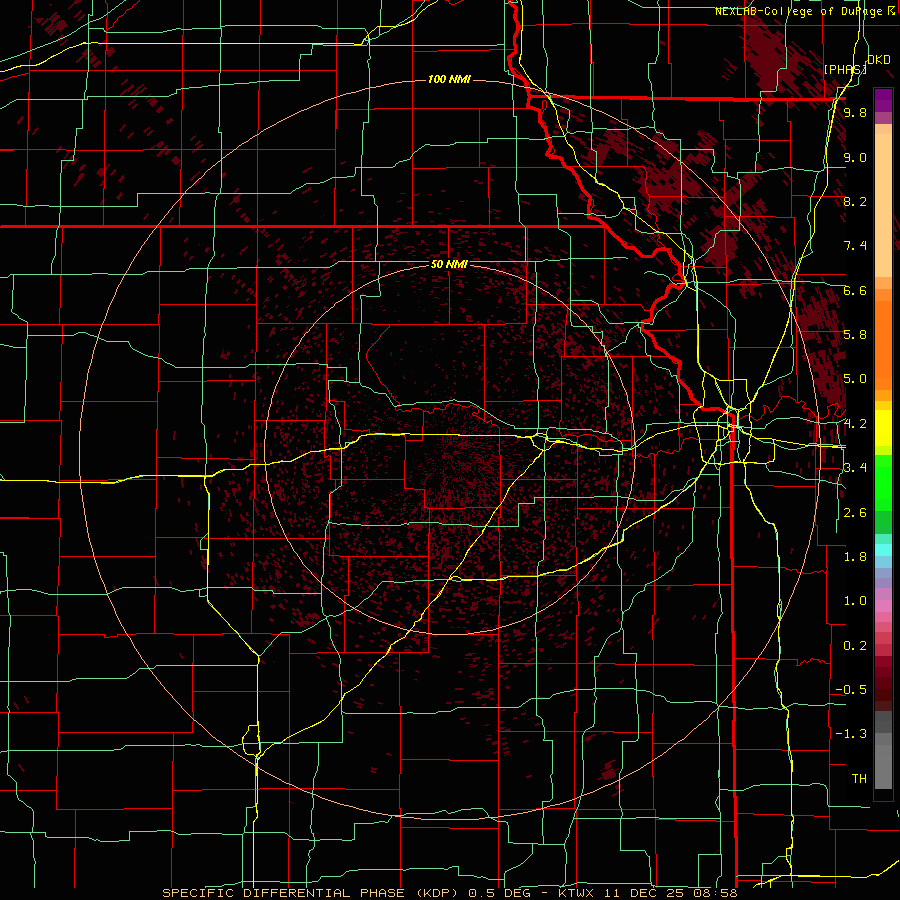Click the DKD label above the legend
900x900 pixels.
coord(879,60)
